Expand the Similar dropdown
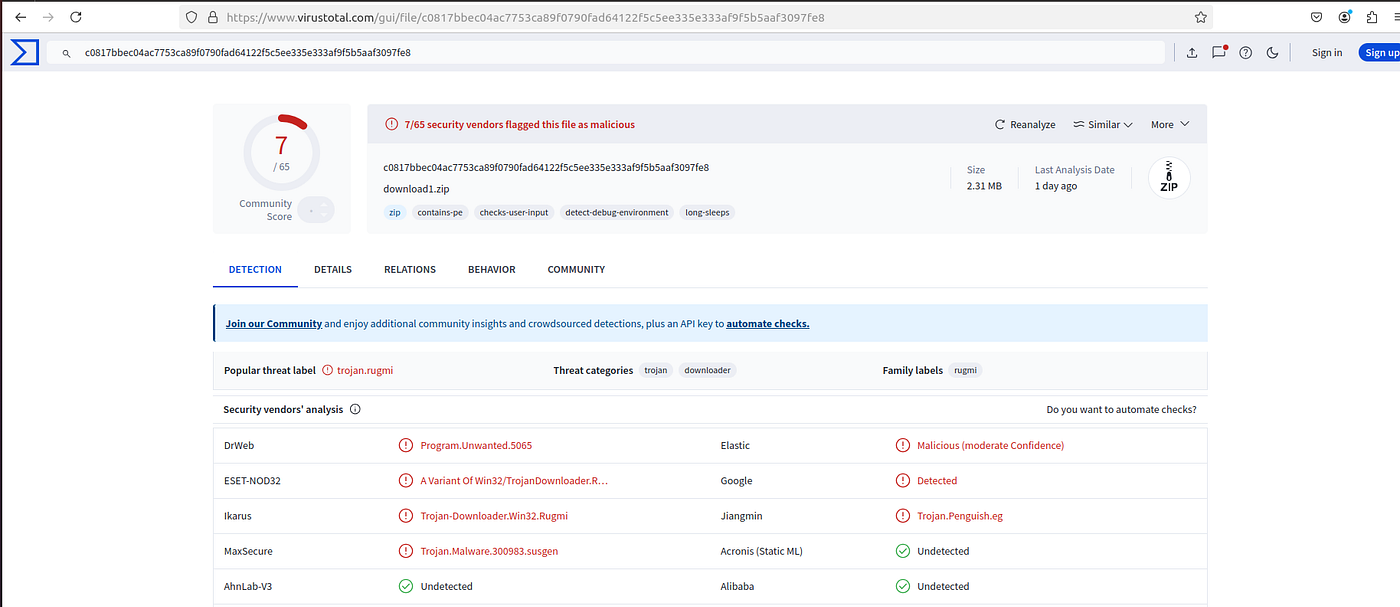 tap(1102, 125)
